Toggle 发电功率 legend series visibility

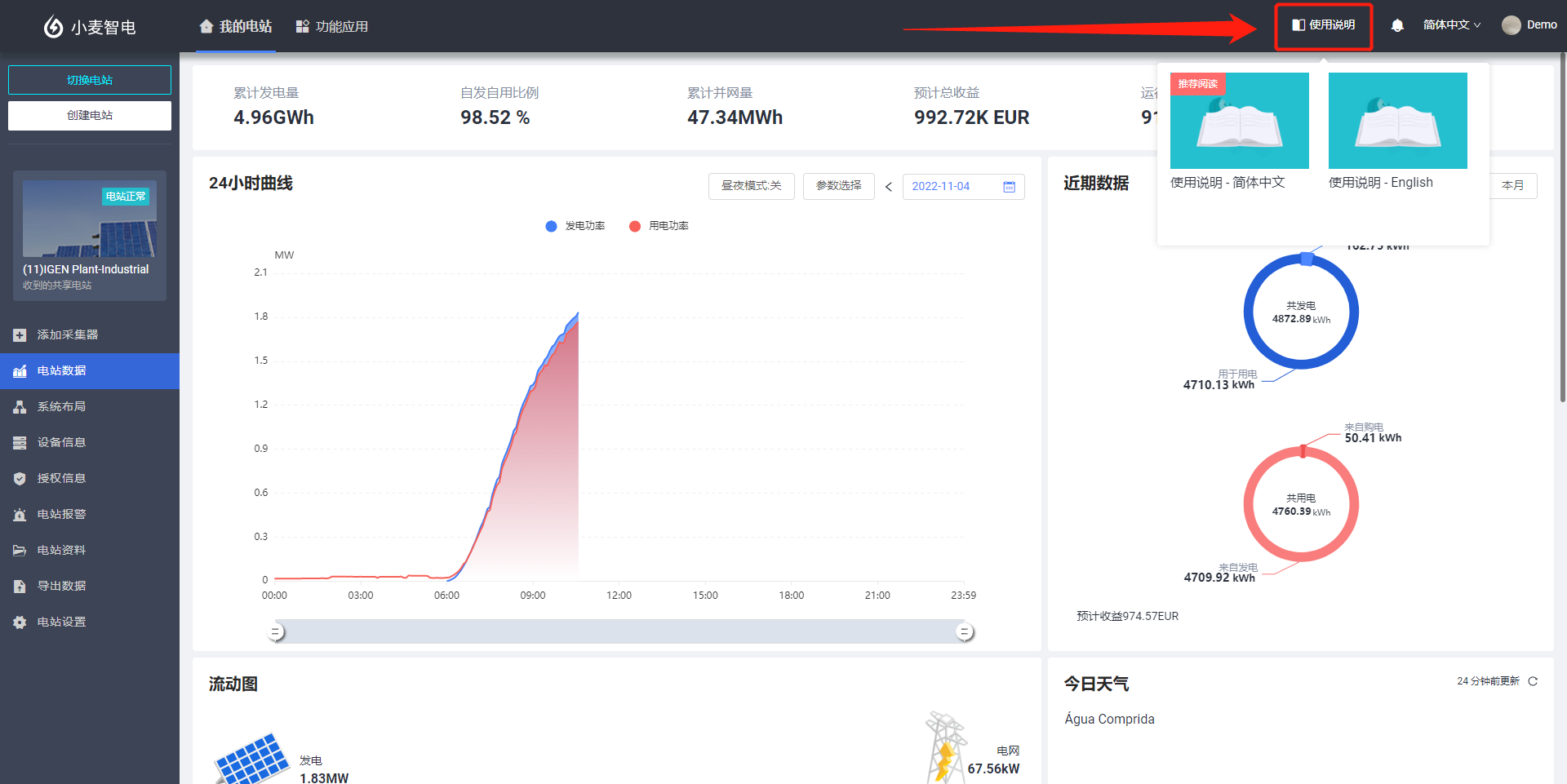[x=575, y=226]
